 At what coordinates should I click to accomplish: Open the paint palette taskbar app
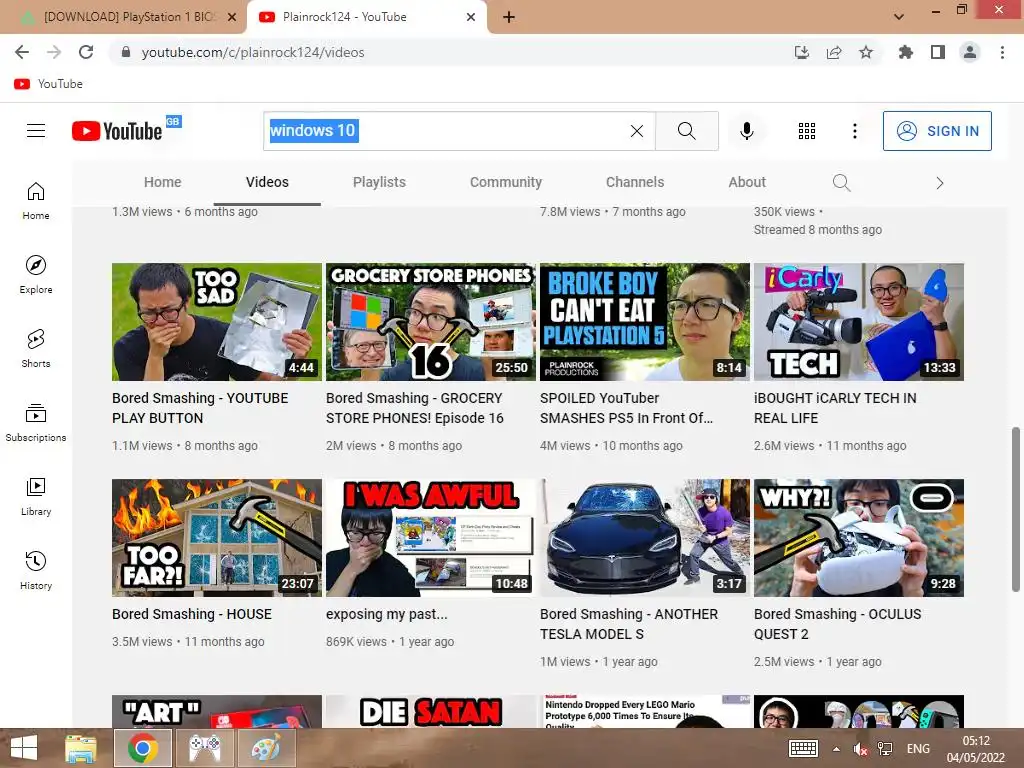pyautogui.click(x=266, y=748)
